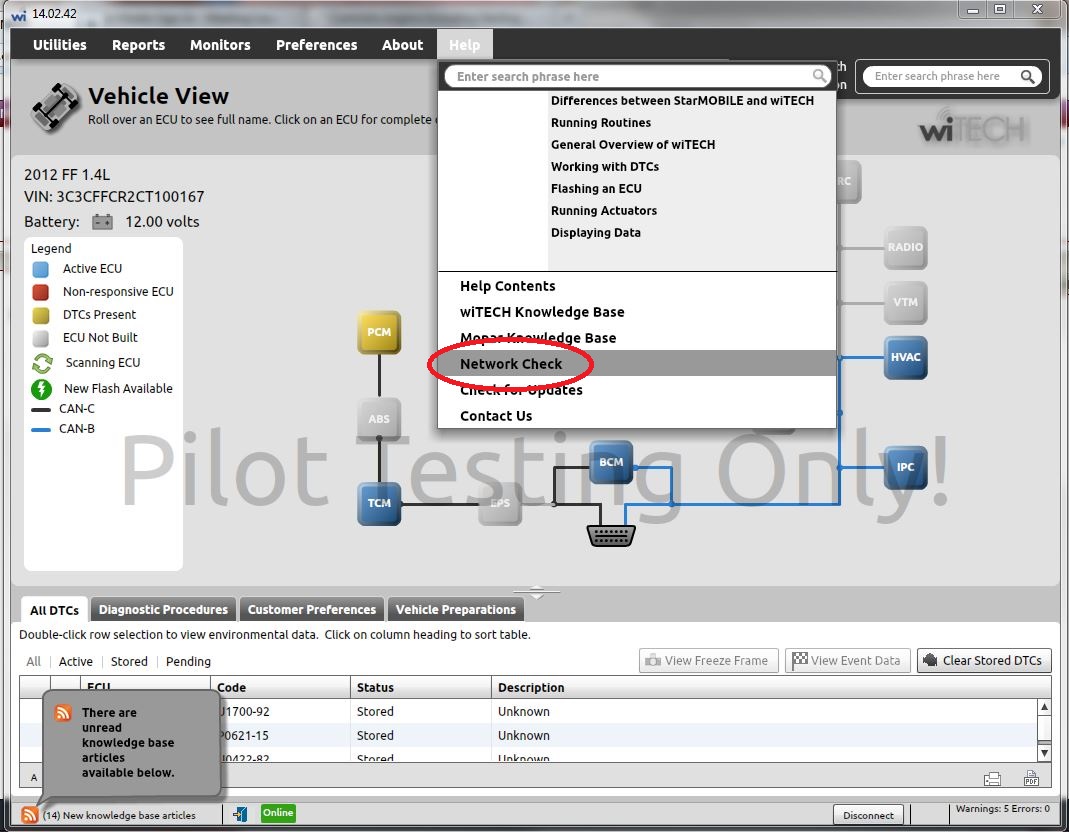Viewport: 1069px width, 832px height.
Task: Click the Clear Stored DTCs button
Action: pyautogui.click(x=984, y=660)
